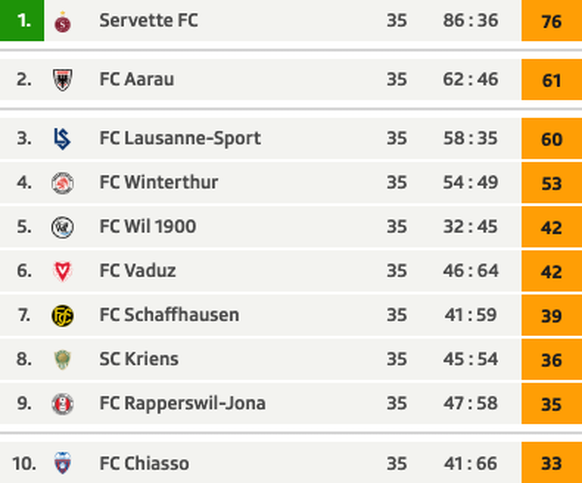Click the FC Aarau eagle crest
Screen dimensions: 582x483
pos(62,79)
